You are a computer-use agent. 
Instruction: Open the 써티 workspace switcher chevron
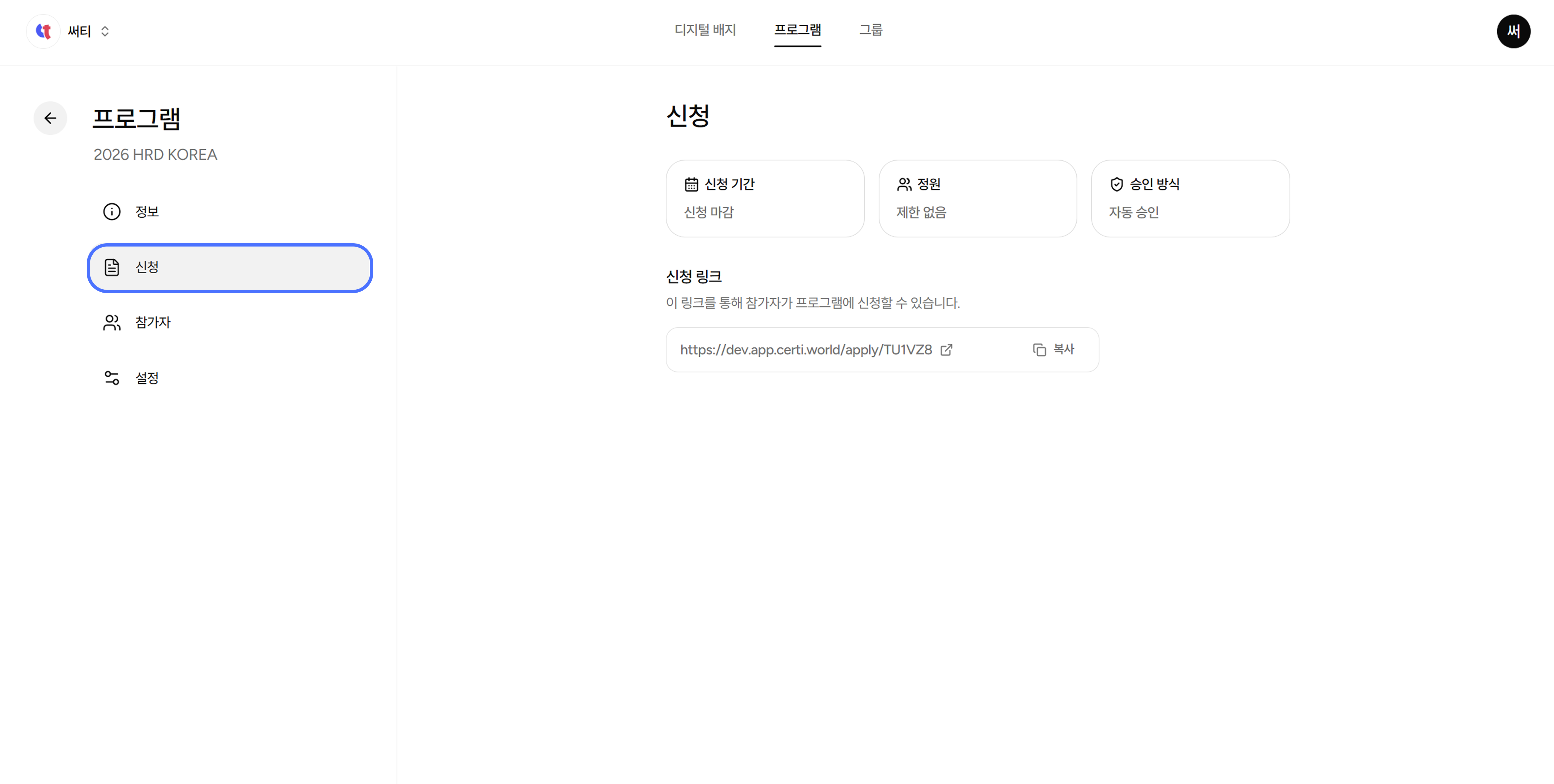coord(105,31)
